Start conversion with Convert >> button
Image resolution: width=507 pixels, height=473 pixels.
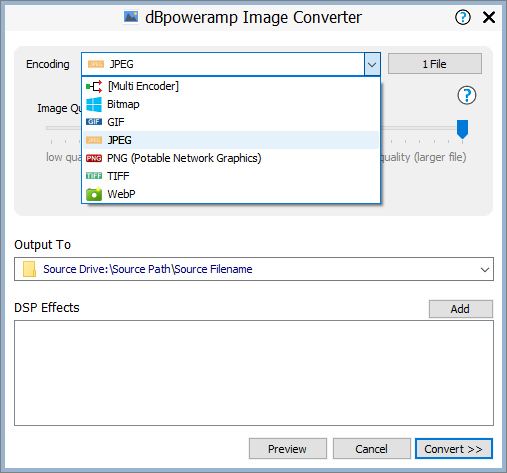(x=454, y=449)
